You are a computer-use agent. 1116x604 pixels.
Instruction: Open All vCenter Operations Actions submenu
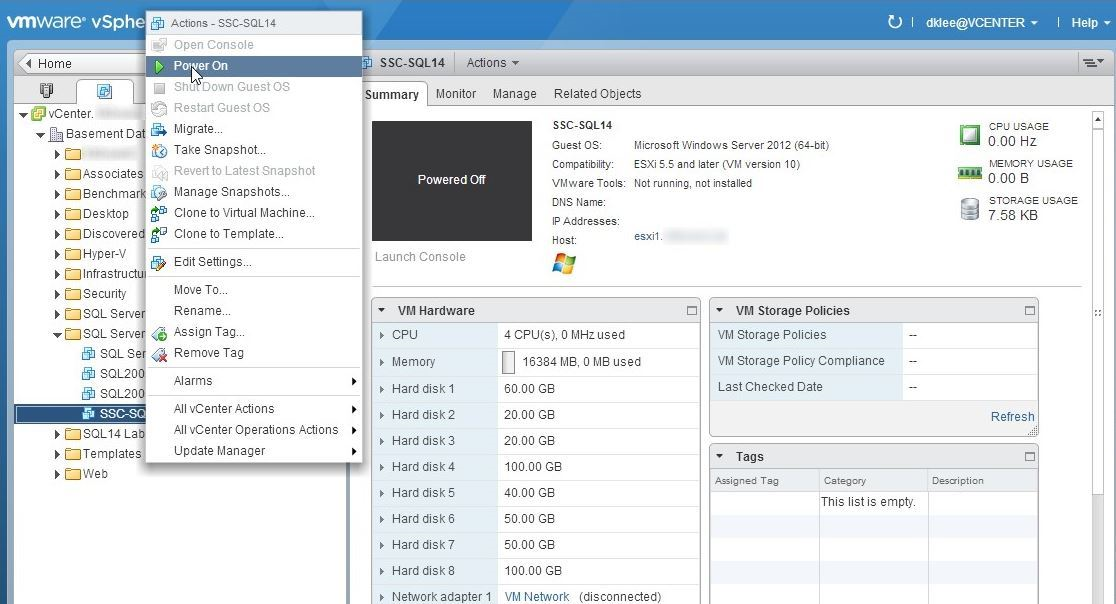click(x=254, y=430)
